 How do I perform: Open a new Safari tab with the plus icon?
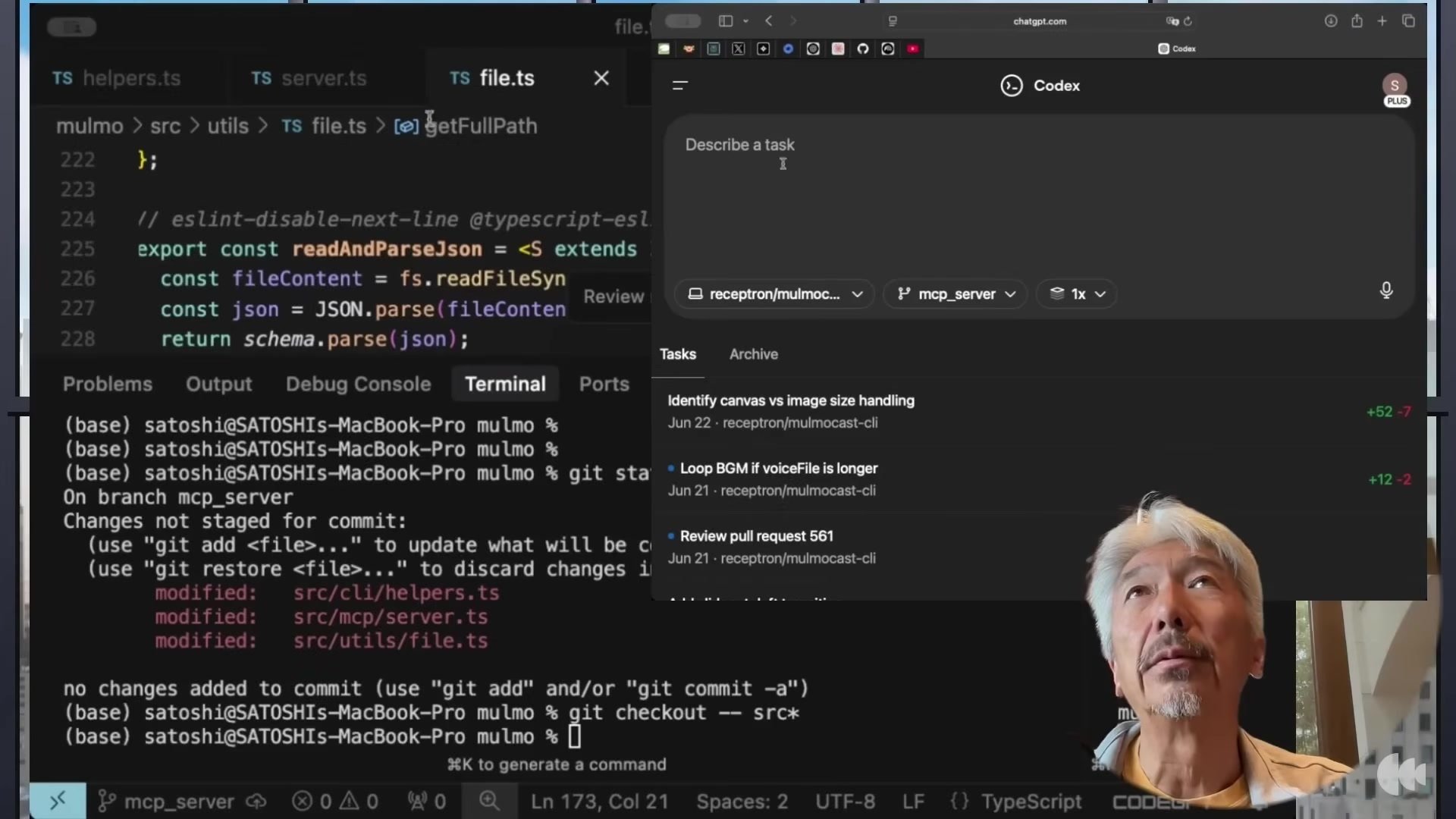[x=1382, y=21]
